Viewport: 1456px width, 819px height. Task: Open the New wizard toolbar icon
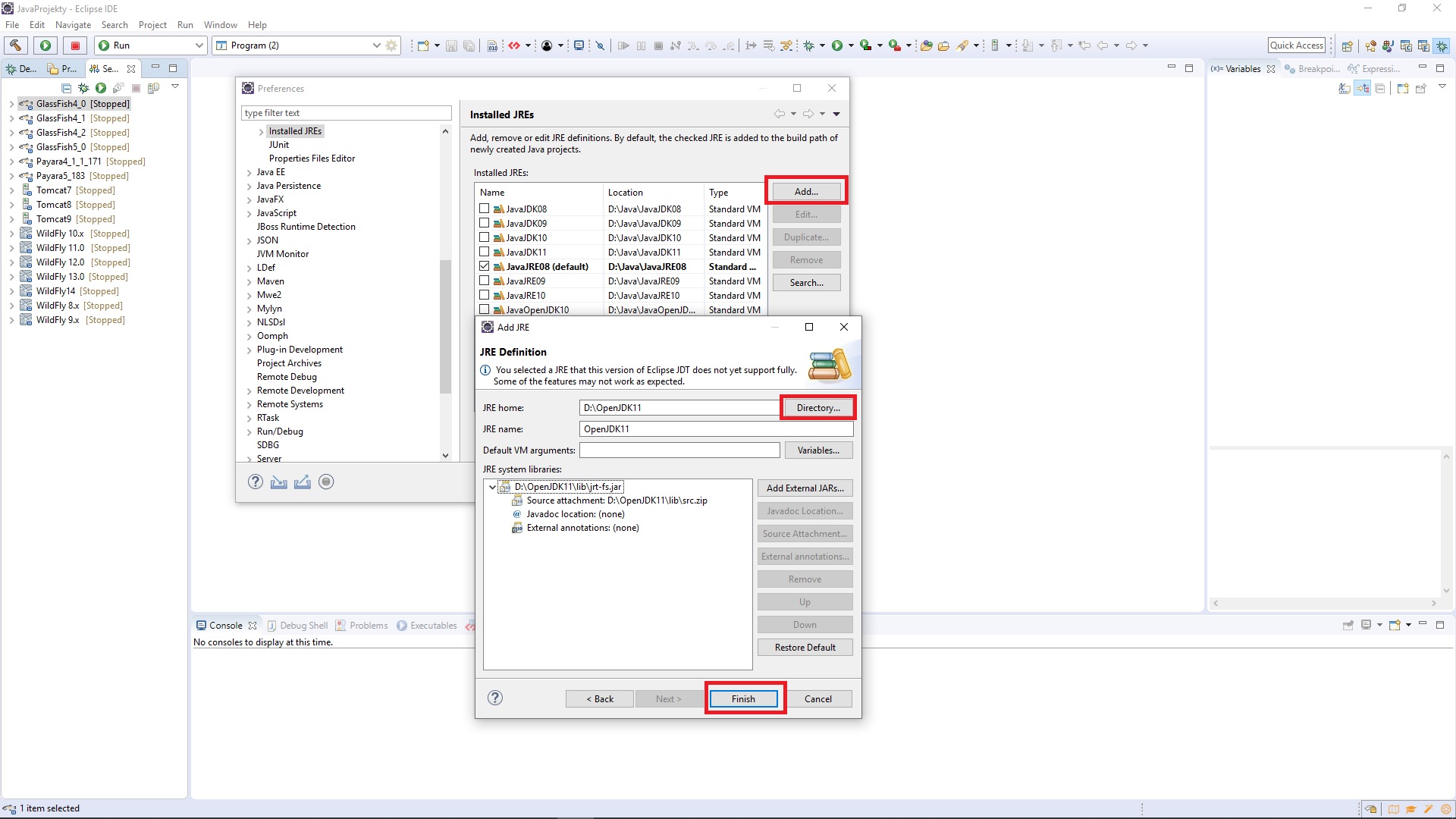pyautogui.click(x=422, y=45)
